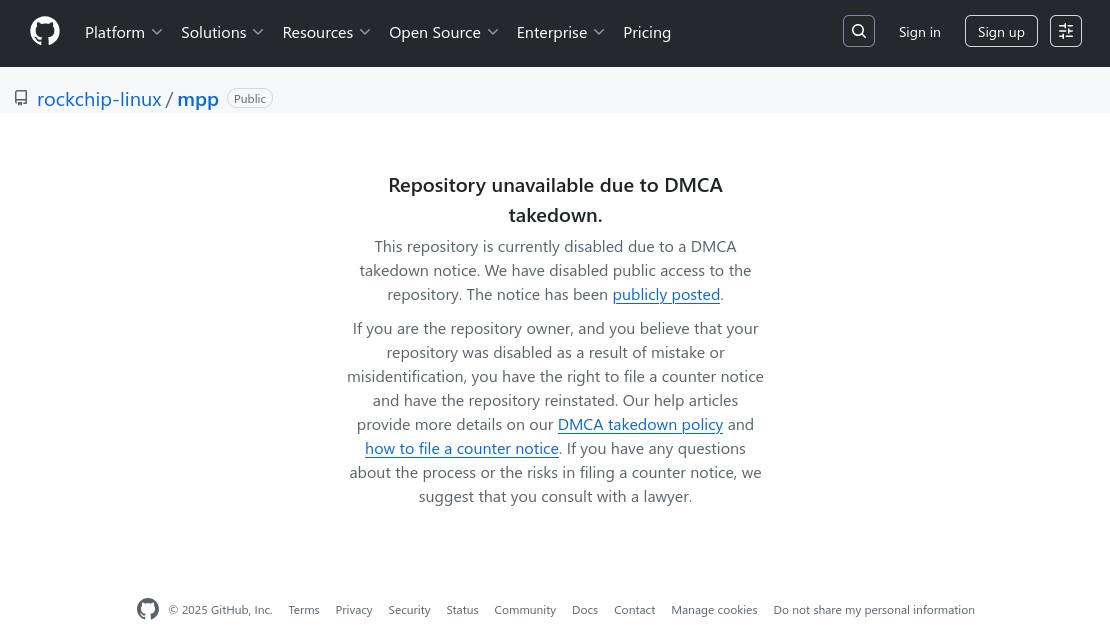The height and width of the screenshot is (639, 1110).
Task: Open the Status page link
Action: click(x=462, y=609)
